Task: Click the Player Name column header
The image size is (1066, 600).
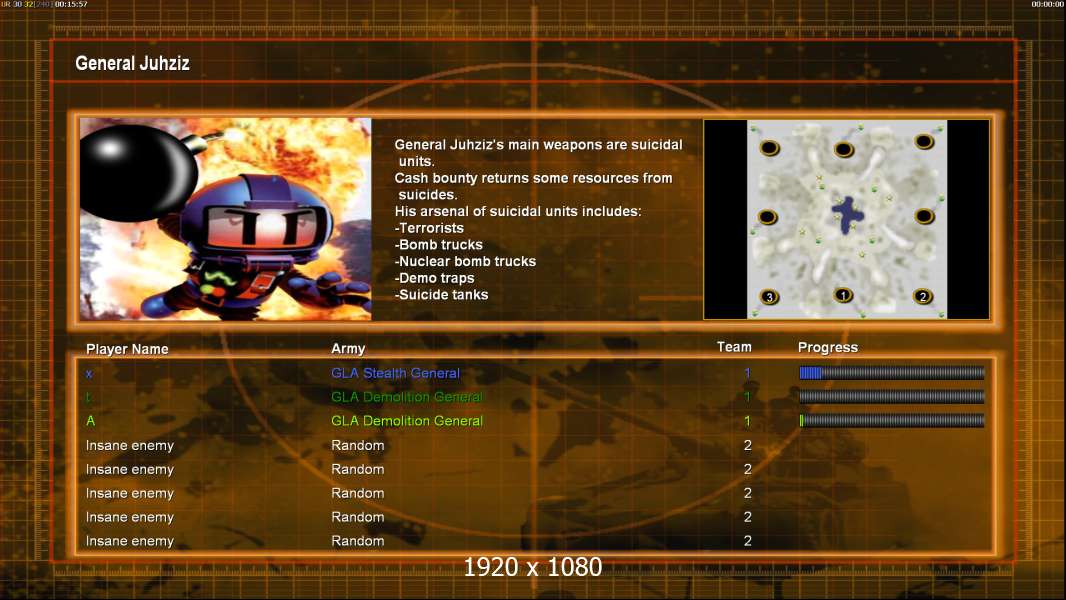Action: tap(127, 349)
